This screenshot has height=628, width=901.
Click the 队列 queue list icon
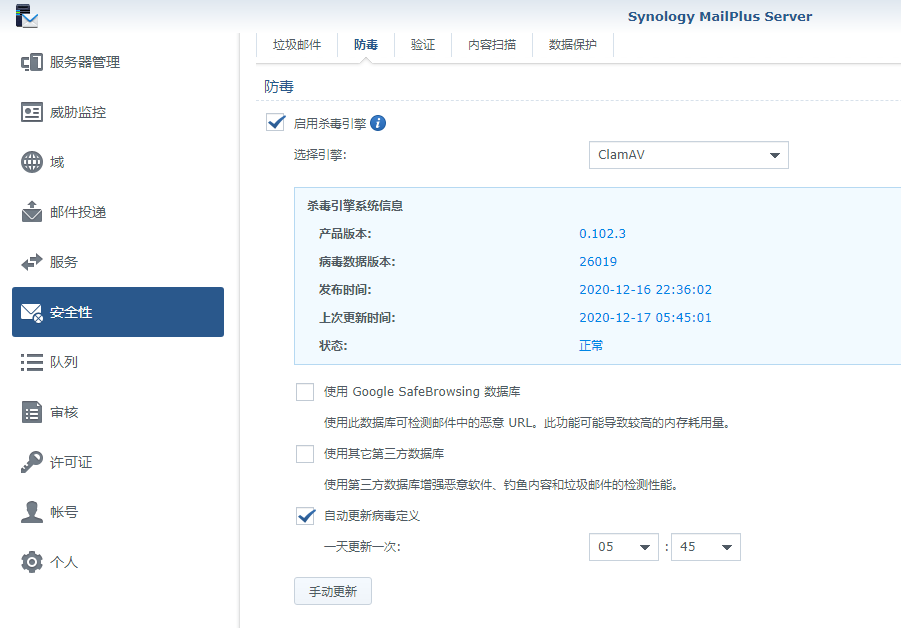click(x=32, y=362)
